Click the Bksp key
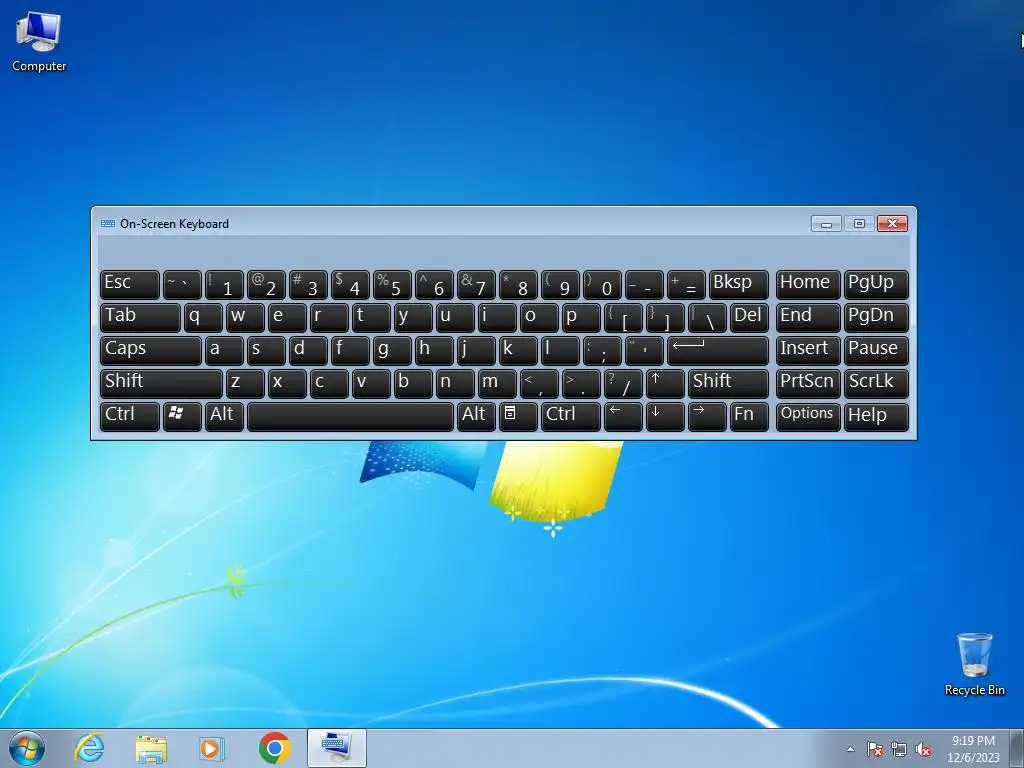1024x768 pixels. click(739, 284)
